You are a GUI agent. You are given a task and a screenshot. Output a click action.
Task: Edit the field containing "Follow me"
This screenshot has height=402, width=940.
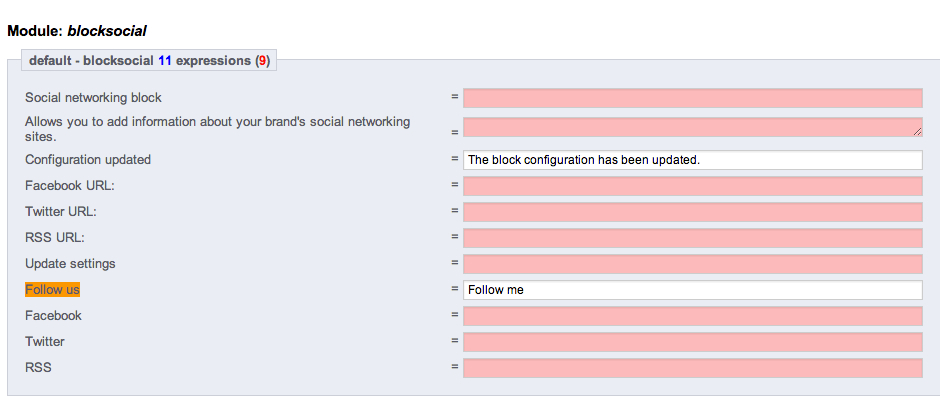[x=692, y=290]
